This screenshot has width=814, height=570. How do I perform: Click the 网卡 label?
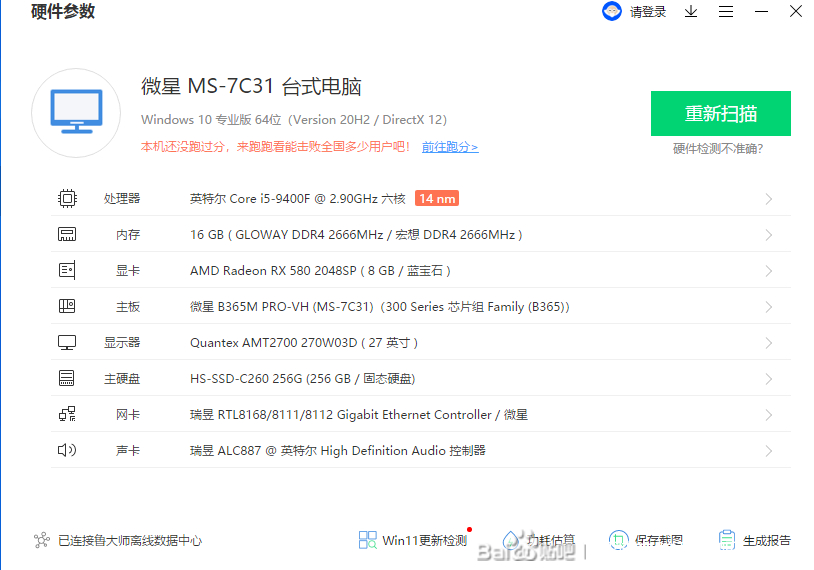click(128, 414)
